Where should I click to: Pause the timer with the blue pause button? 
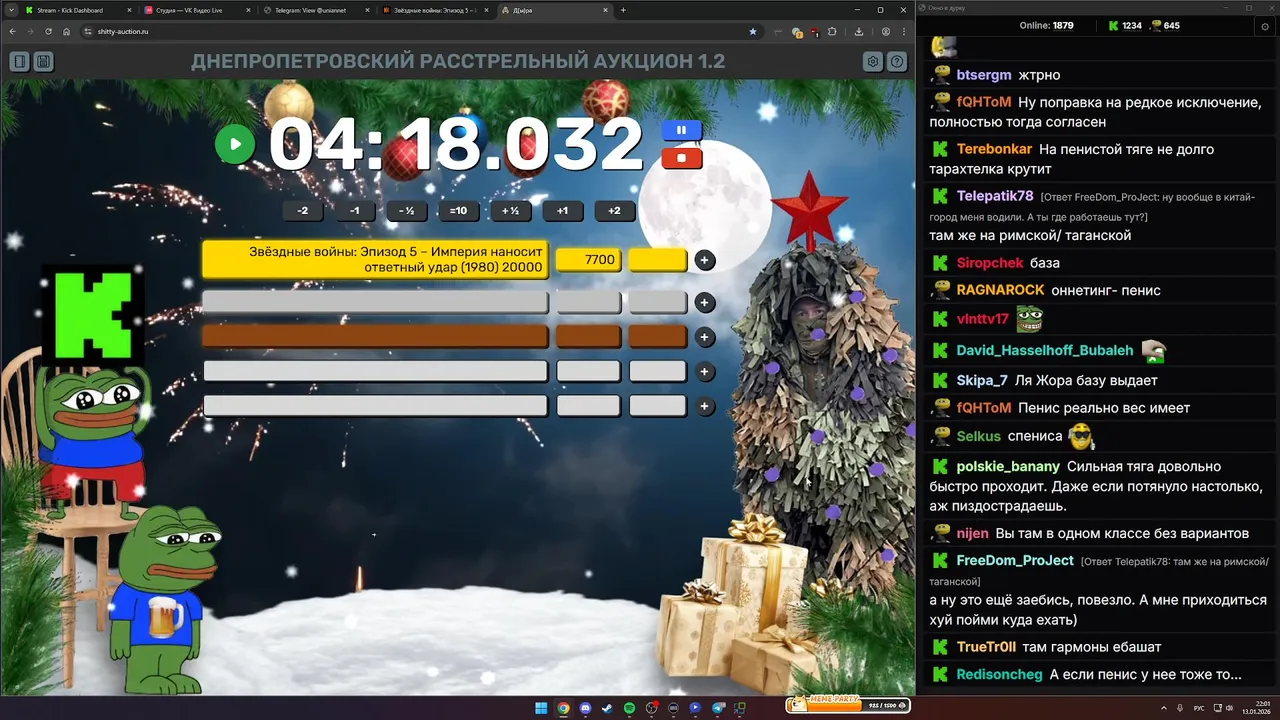tap(682, 130)
